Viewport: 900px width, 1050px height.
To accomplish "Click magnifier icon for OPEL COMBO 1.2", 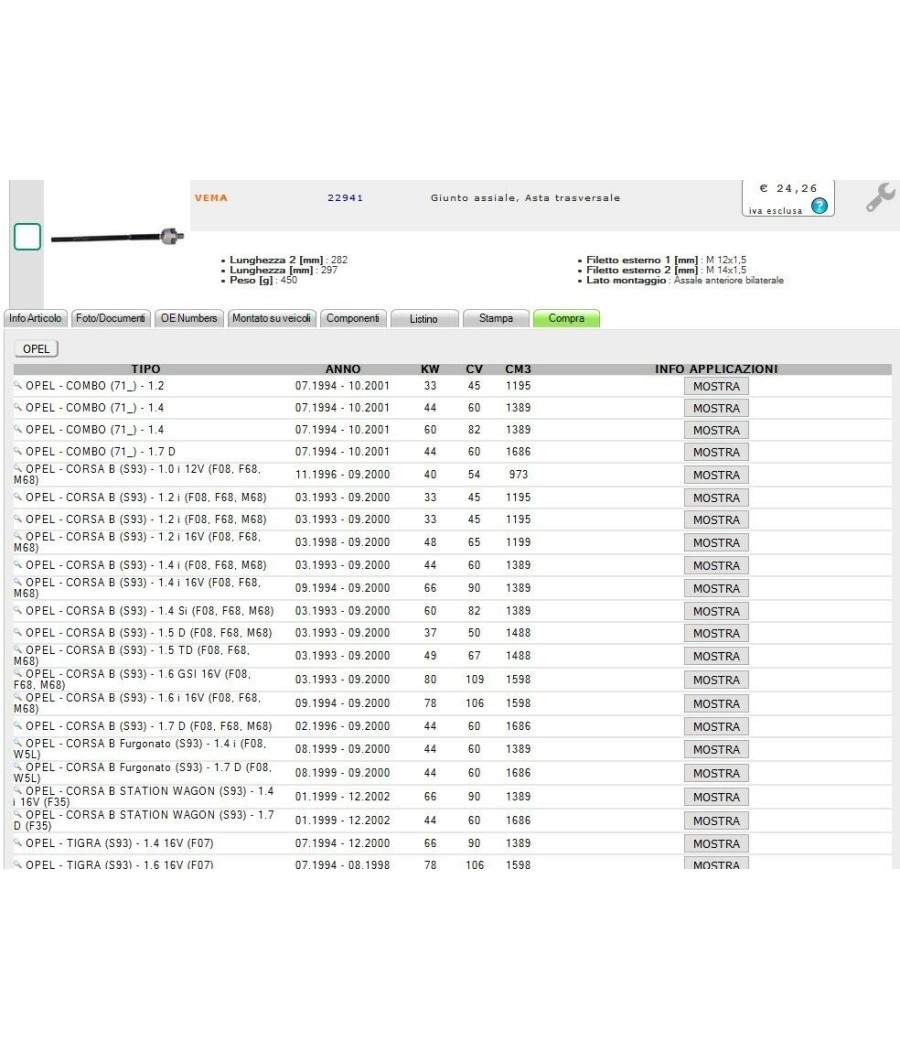I will click(x=18, y=385).
